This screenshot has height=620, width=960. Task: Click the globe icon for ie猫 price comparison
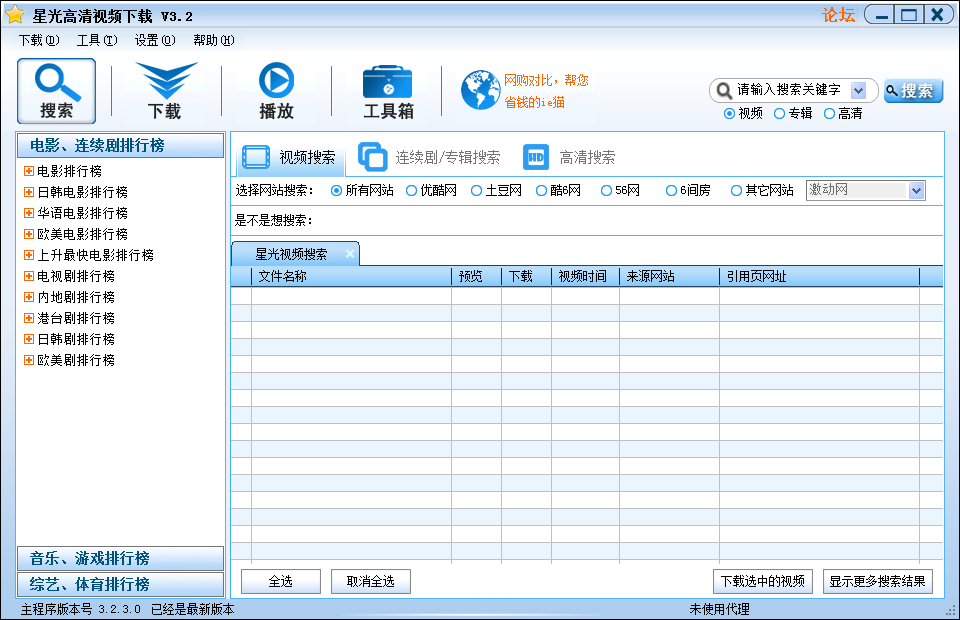tap(479, 89)
